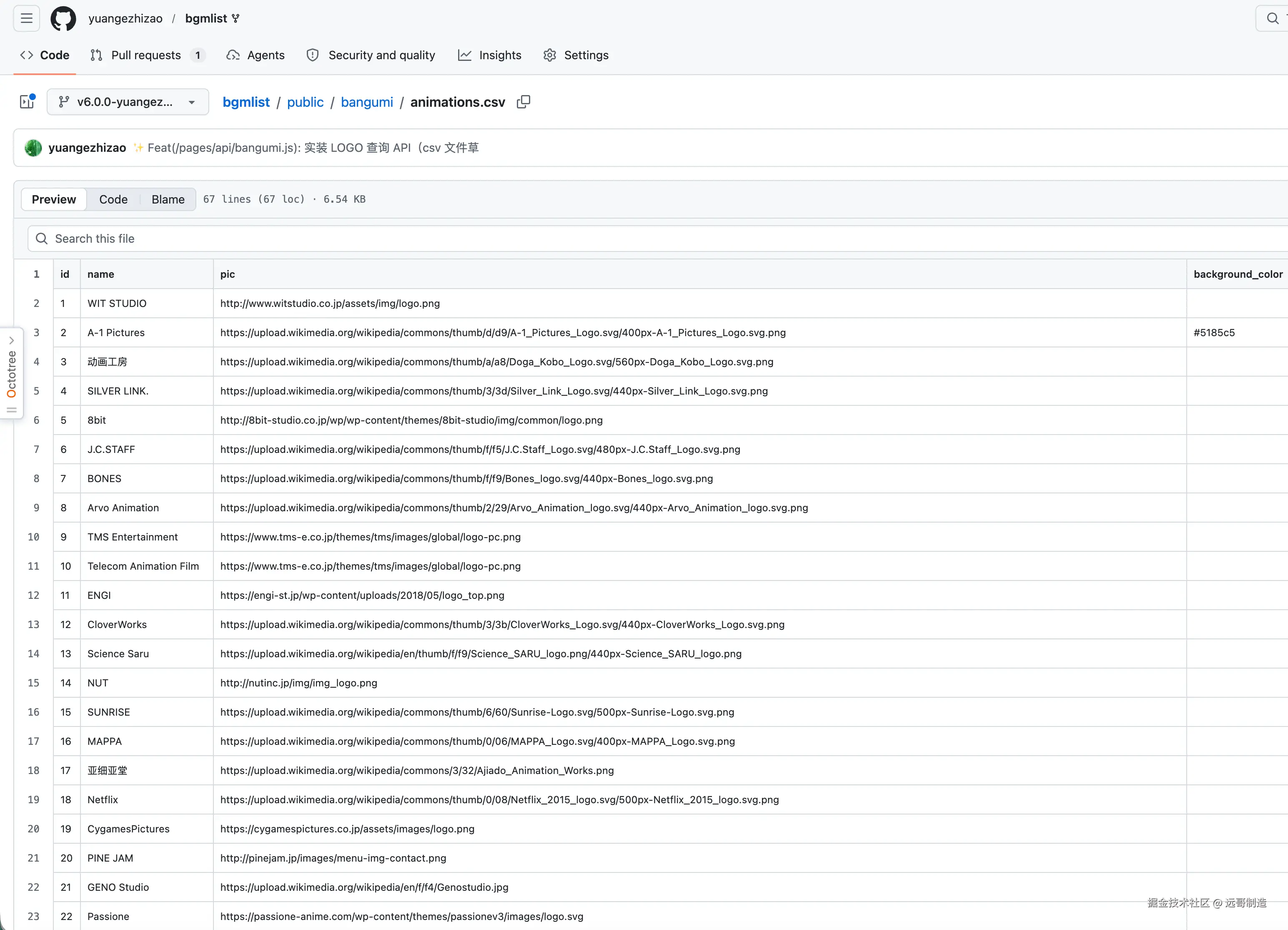Select the 'Arvo Animation' name cell
This screenshot has height=930, width=1288.
click(147, 508)
